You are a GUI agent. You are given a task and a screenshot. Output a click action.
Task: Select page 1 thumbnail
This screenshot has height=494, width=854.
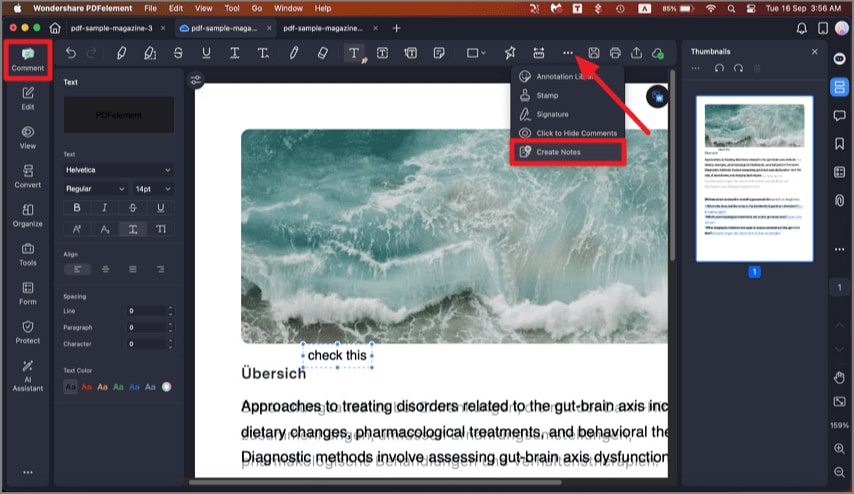click(754, 179)
